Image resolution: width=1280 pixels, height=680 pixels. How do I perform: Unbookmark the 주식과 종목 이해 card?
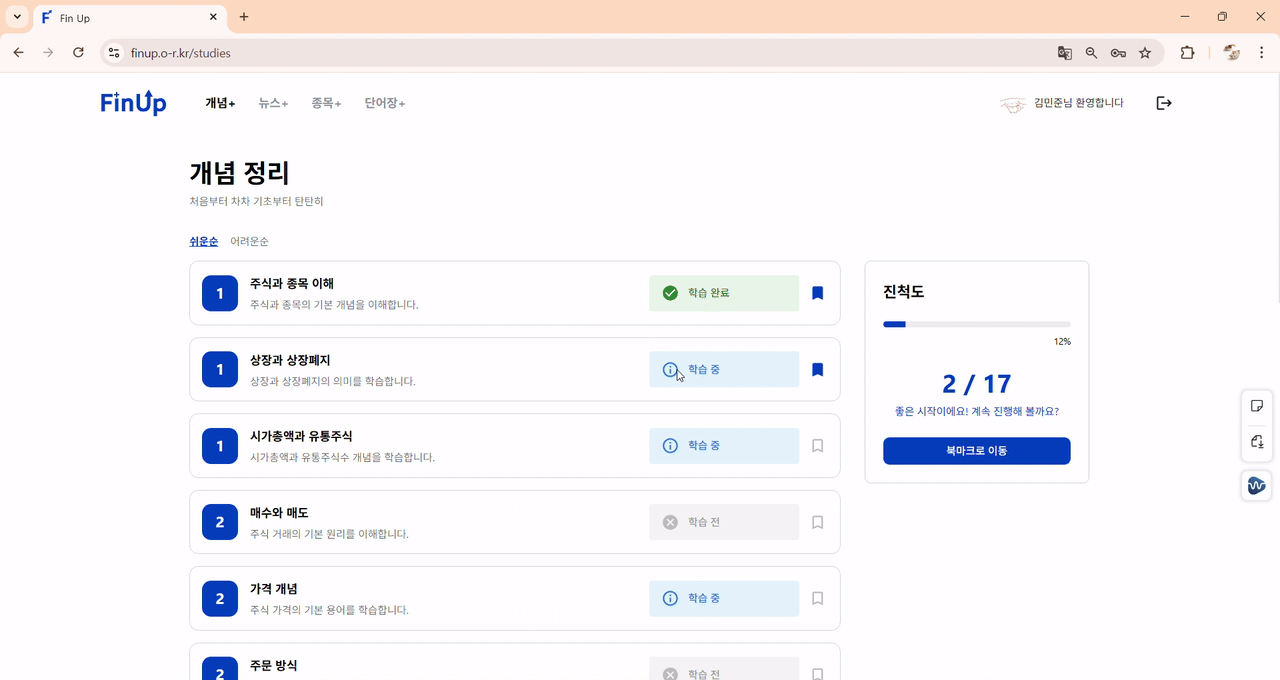[817, 292]
